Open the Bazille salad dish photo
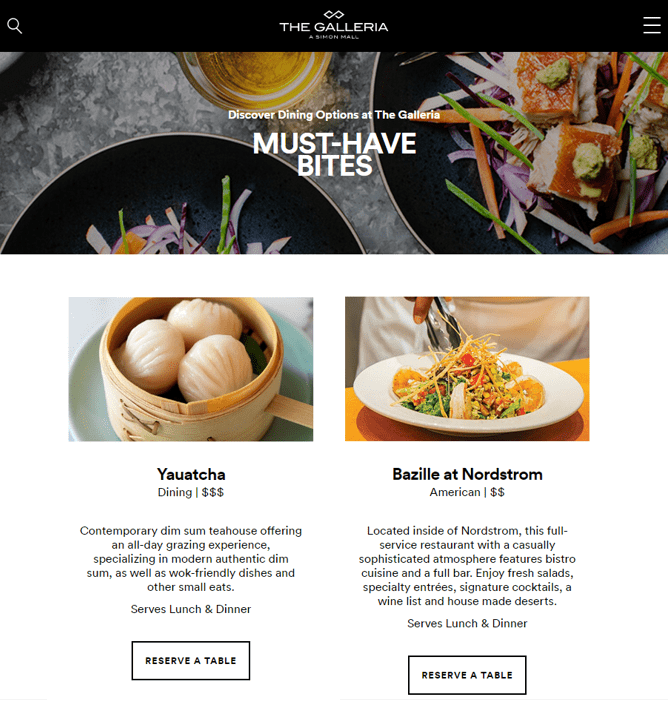The height and width of the screenshot is (702, 668). pos(467,369)
